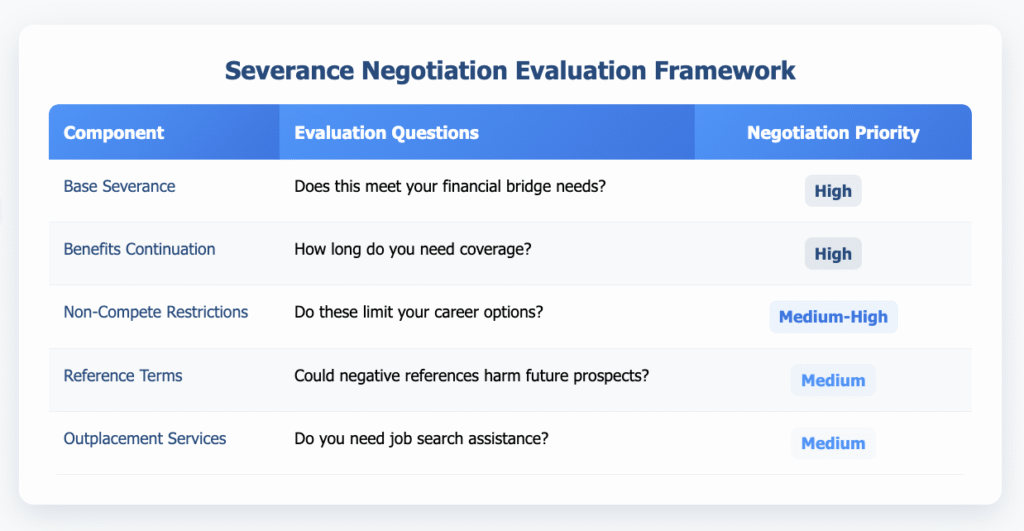1024x531 pixels.
Task: Click the Component column header
Action: 114,133
